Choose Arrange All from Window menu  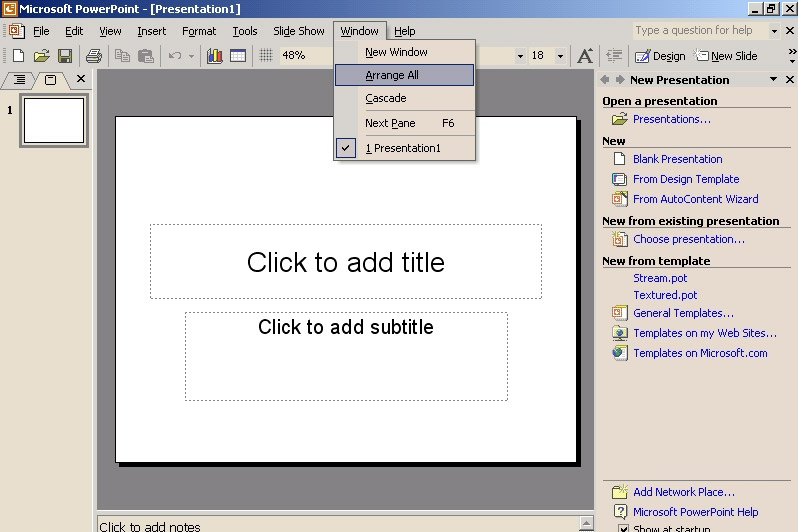pyautogui.click(x=392, y=75)
